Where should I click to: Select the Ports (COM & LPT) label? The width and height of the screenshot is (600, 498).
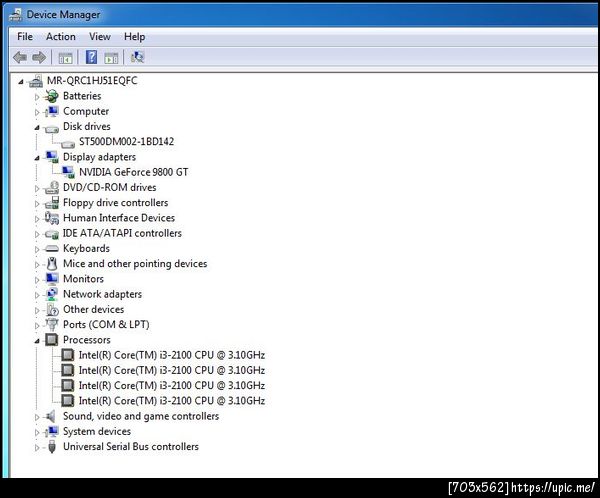pyautogui.click(x=106, y=325)
